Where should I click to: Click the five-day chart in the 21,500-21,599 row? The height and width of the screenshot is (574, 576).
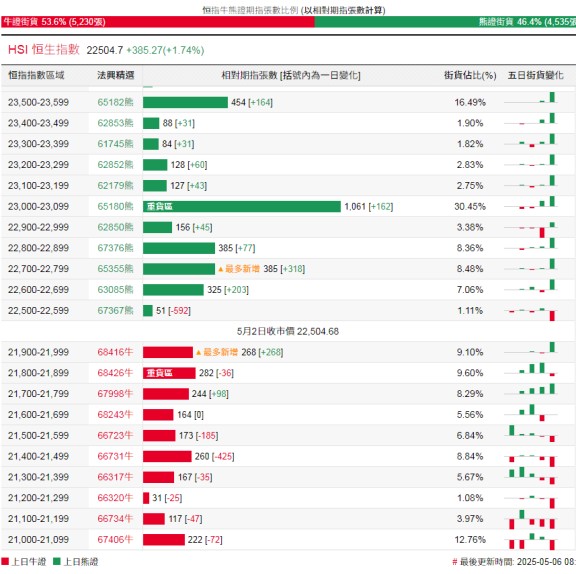point(531,433)
